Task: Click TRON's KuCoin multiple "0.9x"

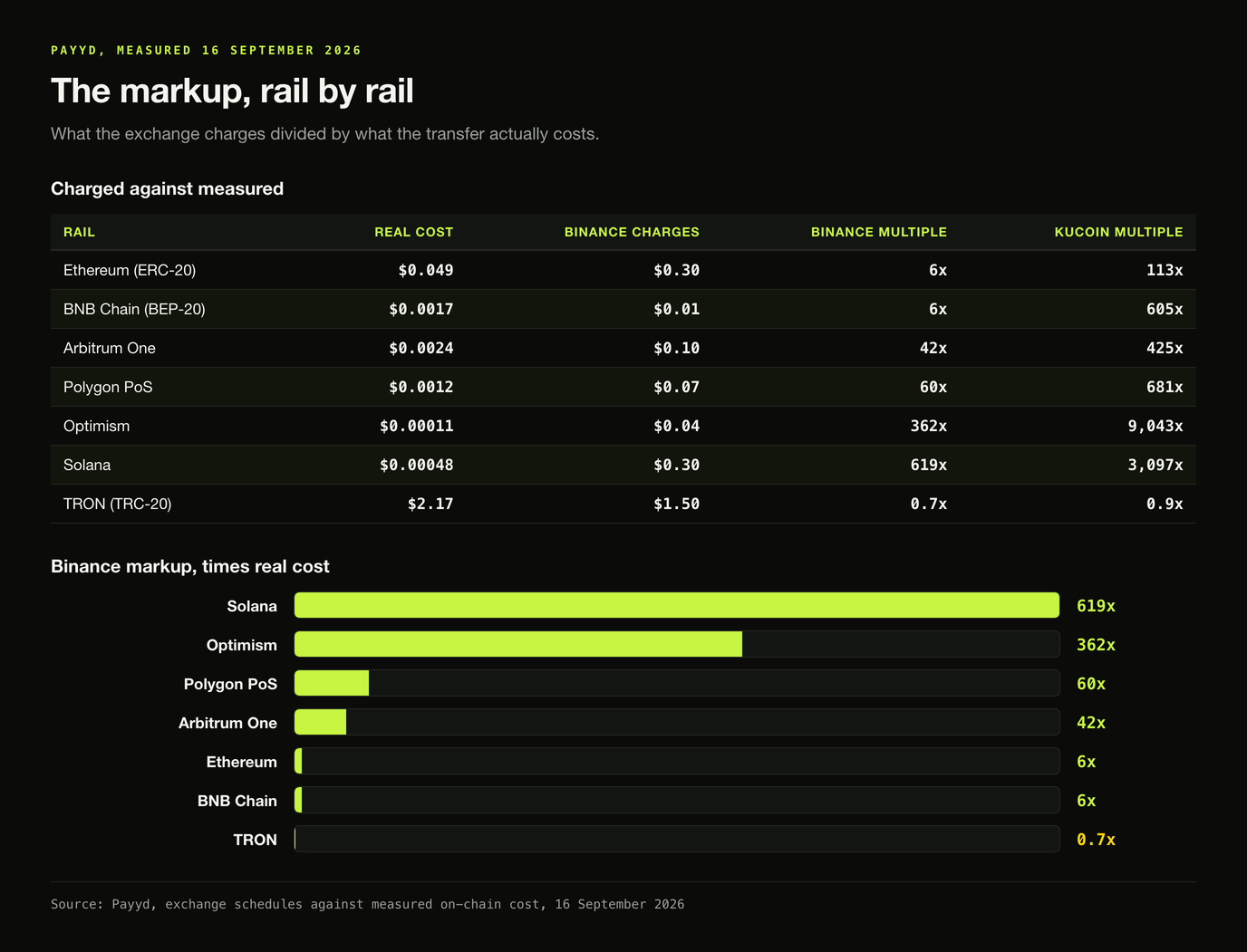Action: pyautogui.click(x=1165, y=504)
